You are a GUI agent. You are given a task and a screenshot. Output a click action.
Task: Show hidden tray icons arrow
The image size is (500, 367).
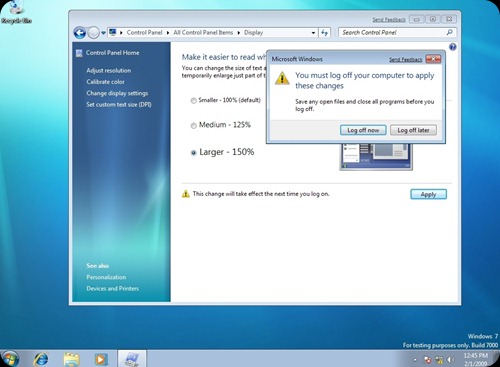click(415, 360)
